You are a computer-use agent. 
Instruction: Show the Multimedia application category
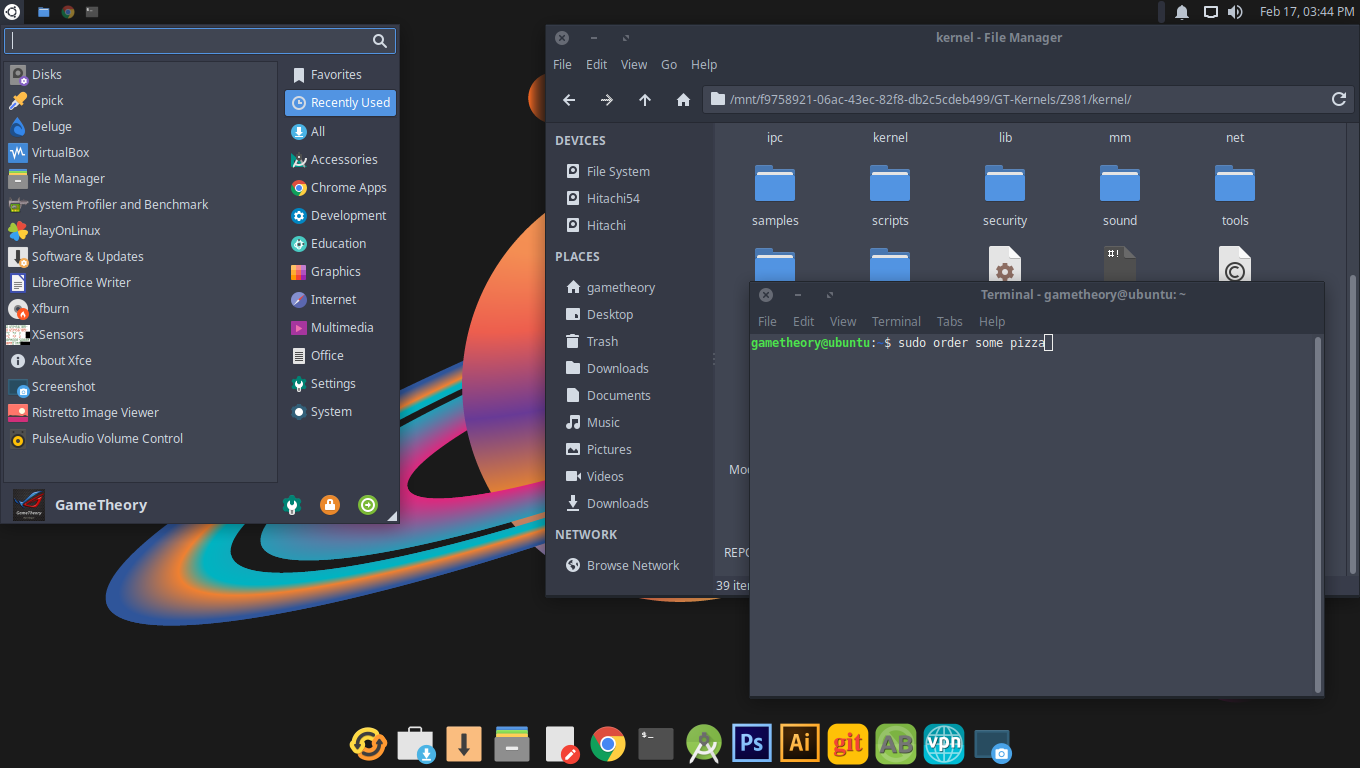tap(340, 328)
